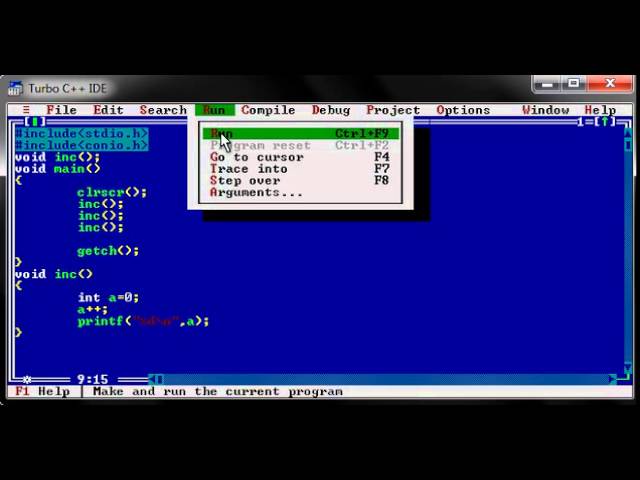Open the Arguments... dialog entry

click(x=300, y=192)
